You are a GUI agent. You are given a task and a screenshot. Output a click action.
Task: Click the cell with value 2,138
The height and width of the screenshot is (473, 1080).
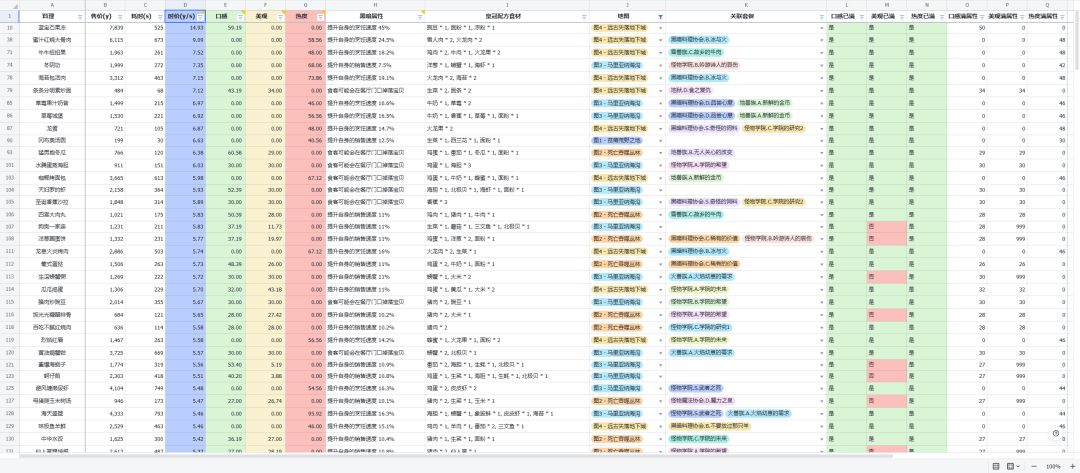pyautogui.click(x=105, y=189)
